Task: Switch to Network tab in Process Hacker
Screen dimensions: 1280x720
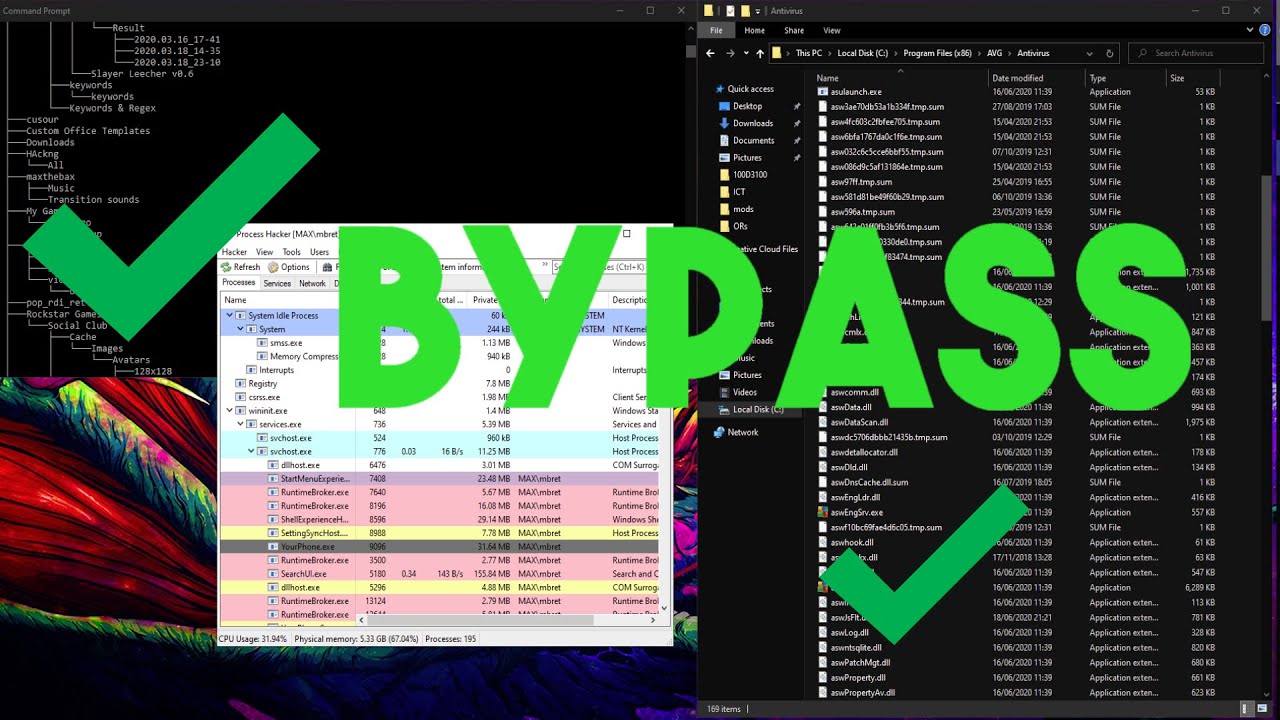Action: point(312,283)
